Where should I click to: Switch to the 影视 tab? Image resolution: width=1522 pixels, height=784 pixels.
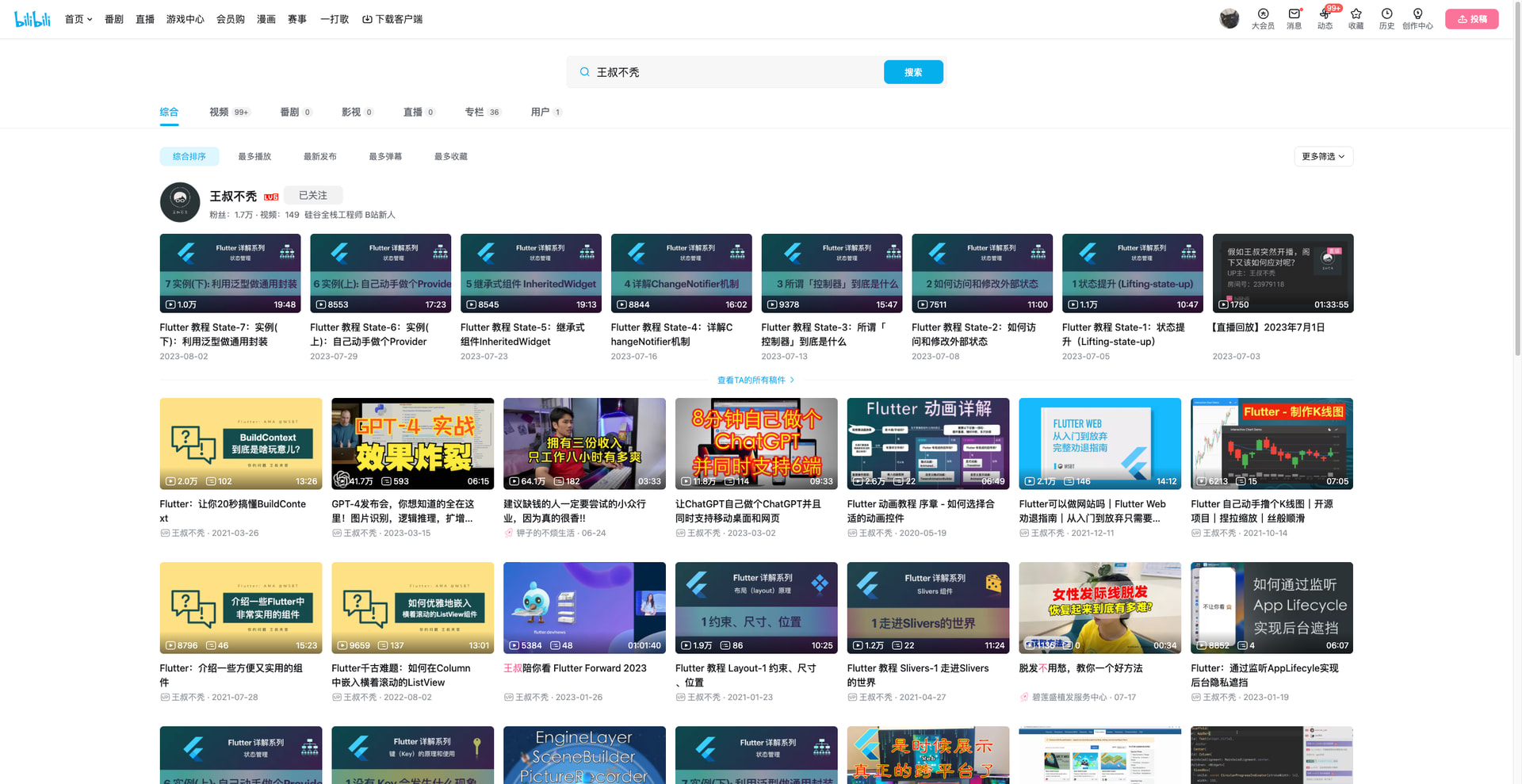coord(358,112)
